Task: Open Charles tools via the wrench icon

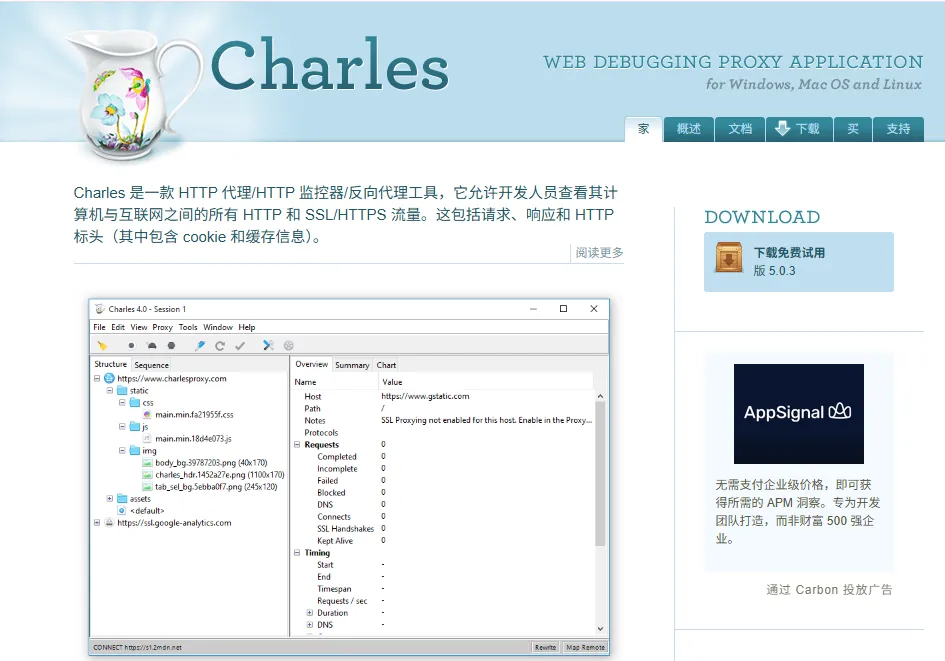Action: (x=266, y=346)
